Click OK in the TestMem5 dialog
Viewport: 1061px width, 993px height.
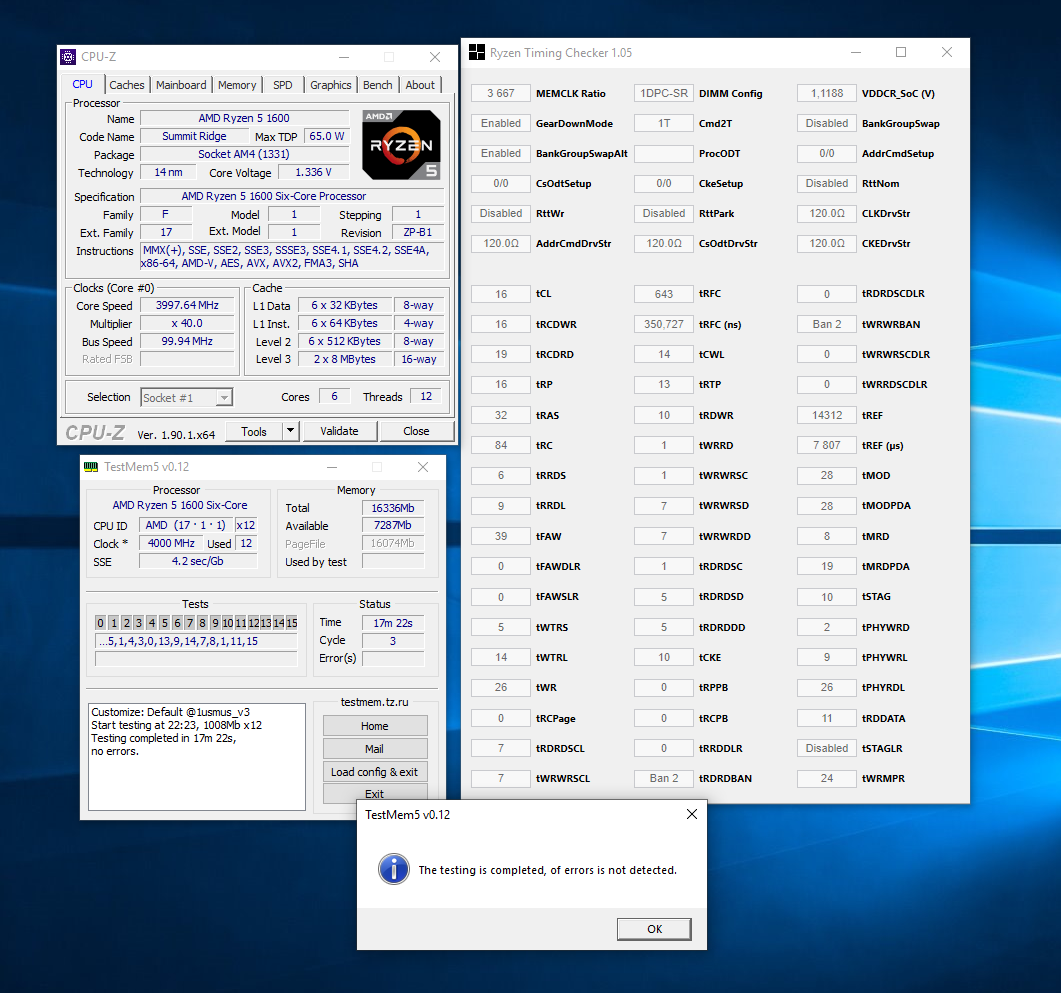[x=654, y=929]
